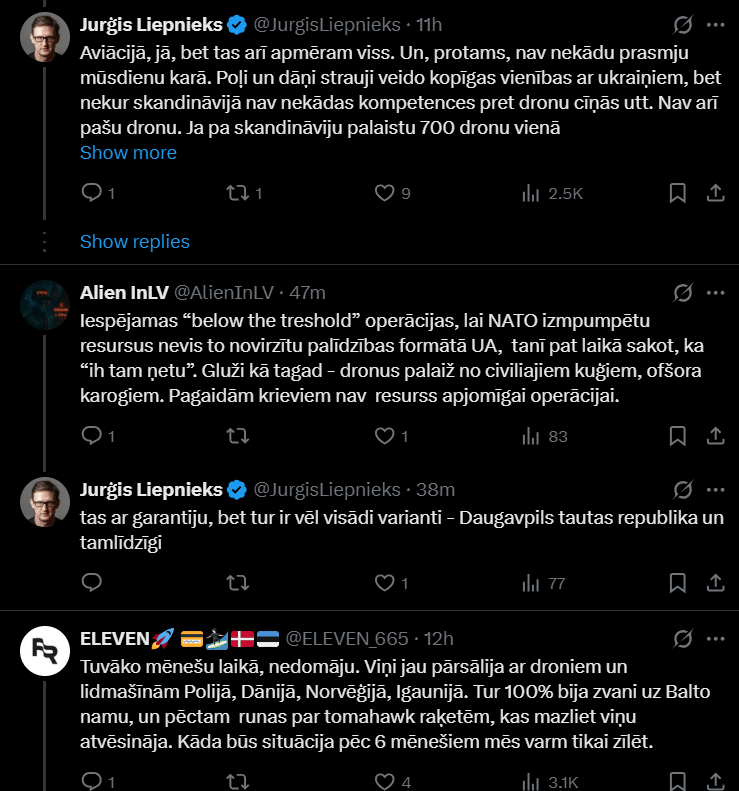Expand text with Show more link
The width and height of the screenshot is (739, 791).
point(128,153)
